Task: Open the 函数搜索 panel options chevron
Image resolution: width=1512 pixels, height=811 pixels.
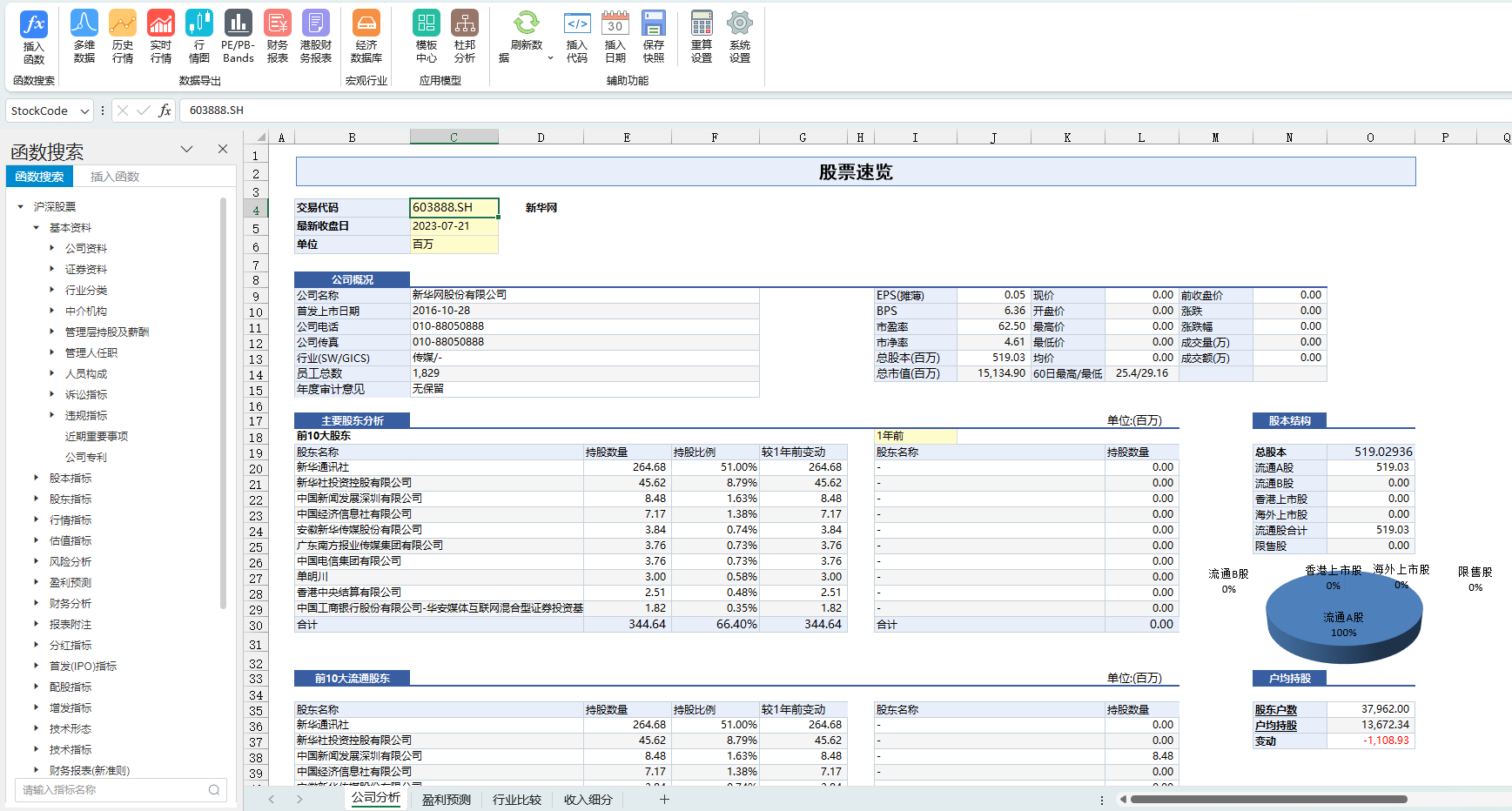Action: click(186, 150)
